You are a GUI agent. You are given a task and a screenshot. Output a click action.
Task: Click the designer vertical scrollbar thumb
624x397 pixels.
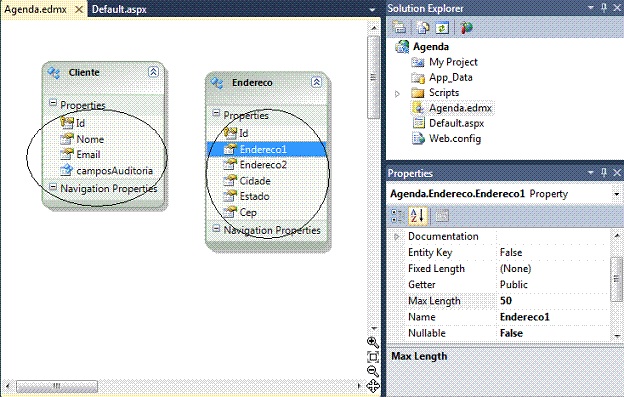(x=373, y=77)
